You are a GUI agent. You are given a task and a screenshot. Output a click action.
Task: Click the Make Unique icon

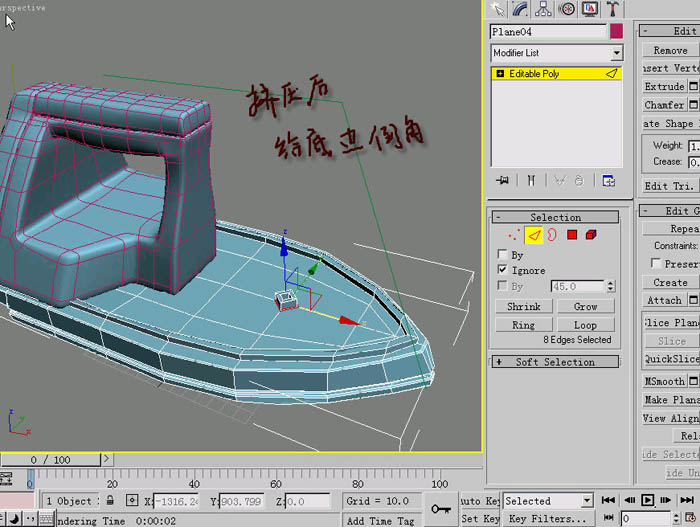coord(559,180)
